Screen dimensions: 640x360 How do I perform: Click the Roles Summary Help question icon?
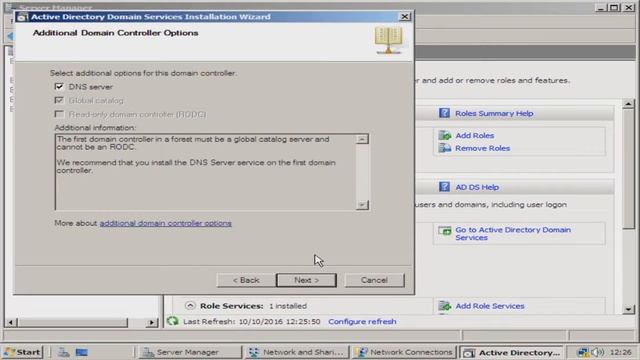pyautogui.click(x=444, y=113)
